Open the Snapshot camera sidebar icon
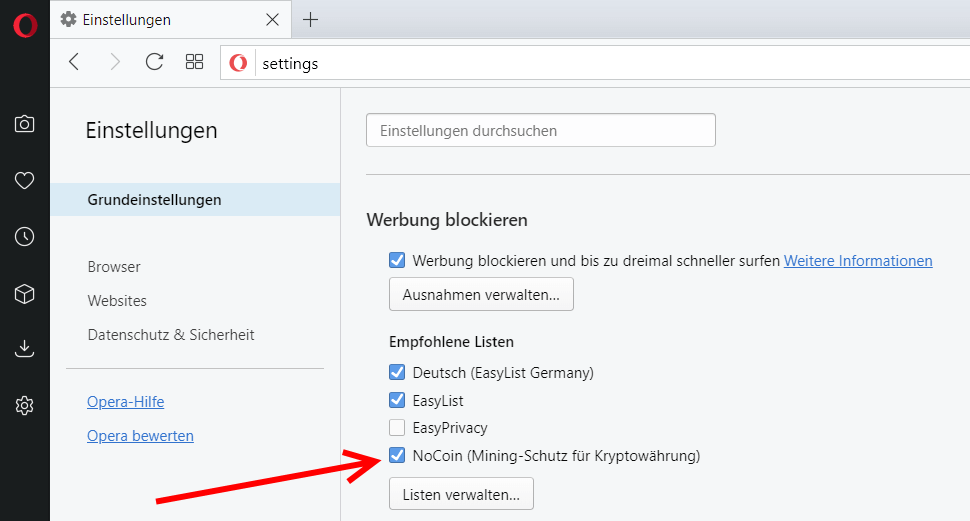 pyautogui.click(x=25, y=124)
